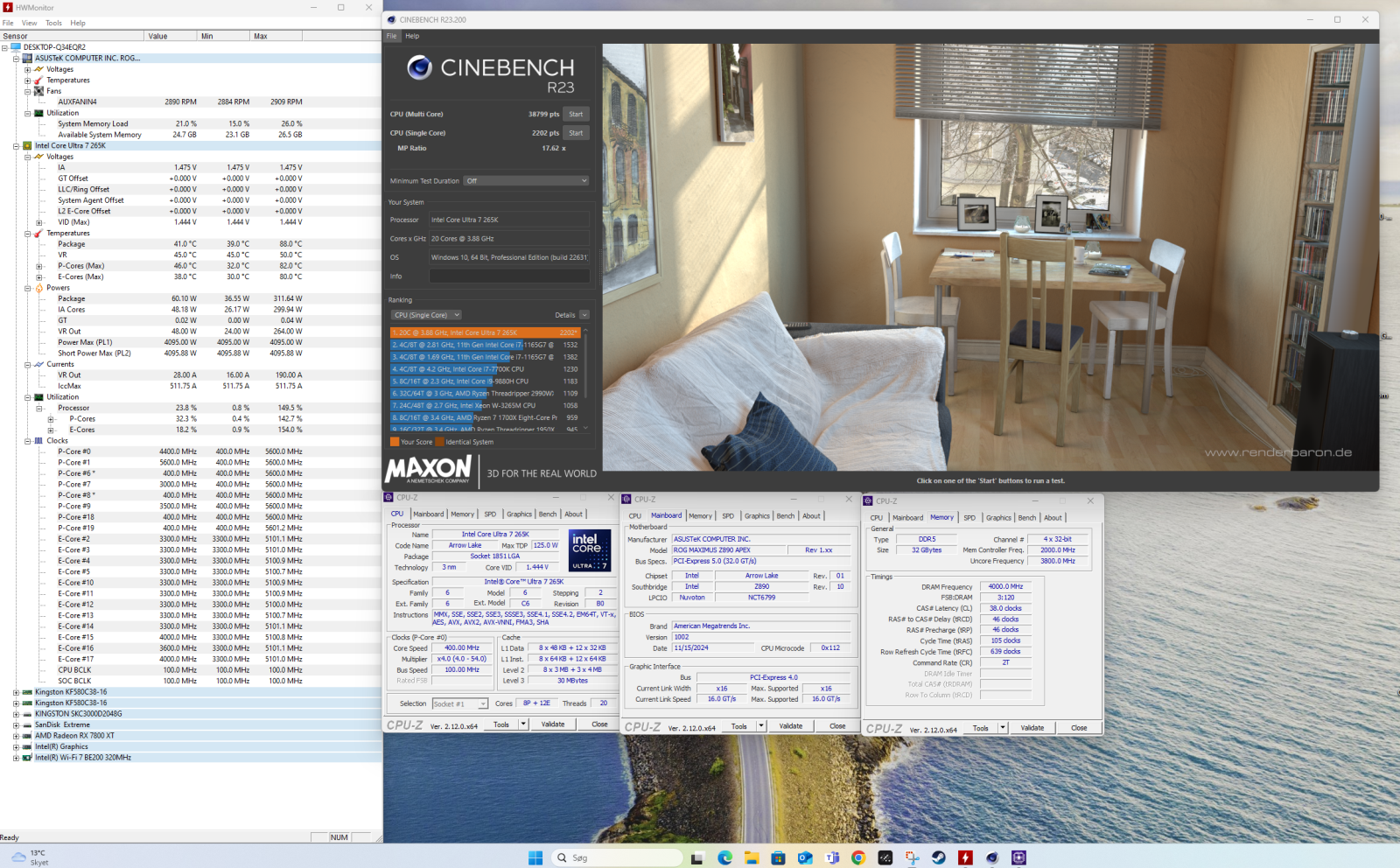Open Microsoft Store from the taskbar

[778, 857]
